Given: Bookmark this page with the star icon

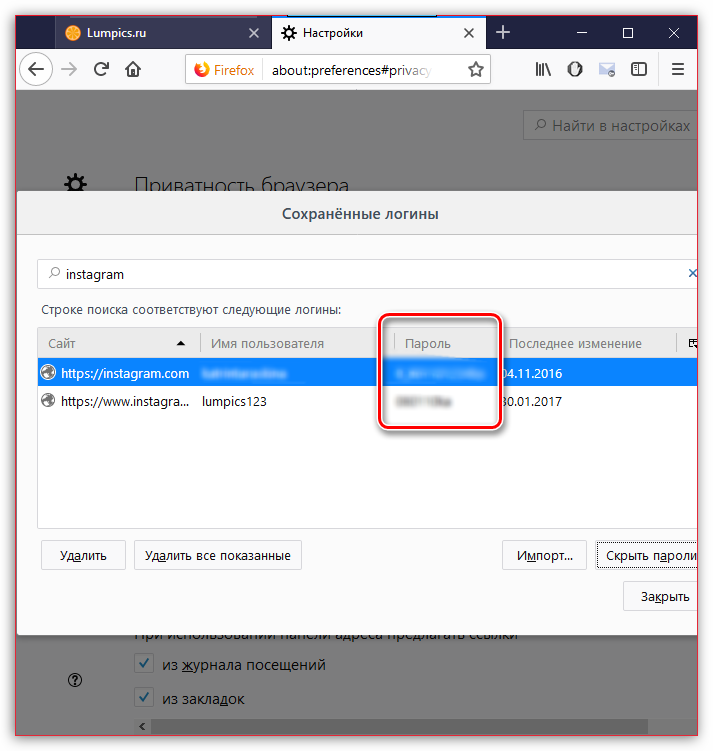Looking at the screenshot, I should point(475,70).
